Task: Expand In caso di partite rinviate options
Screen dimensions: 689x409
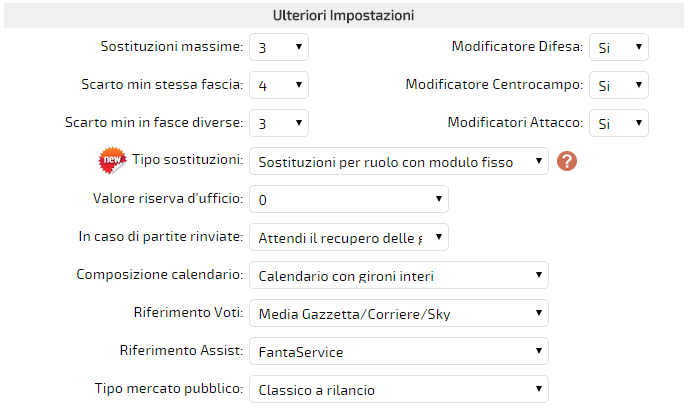Action: click(x=349, y=237)
